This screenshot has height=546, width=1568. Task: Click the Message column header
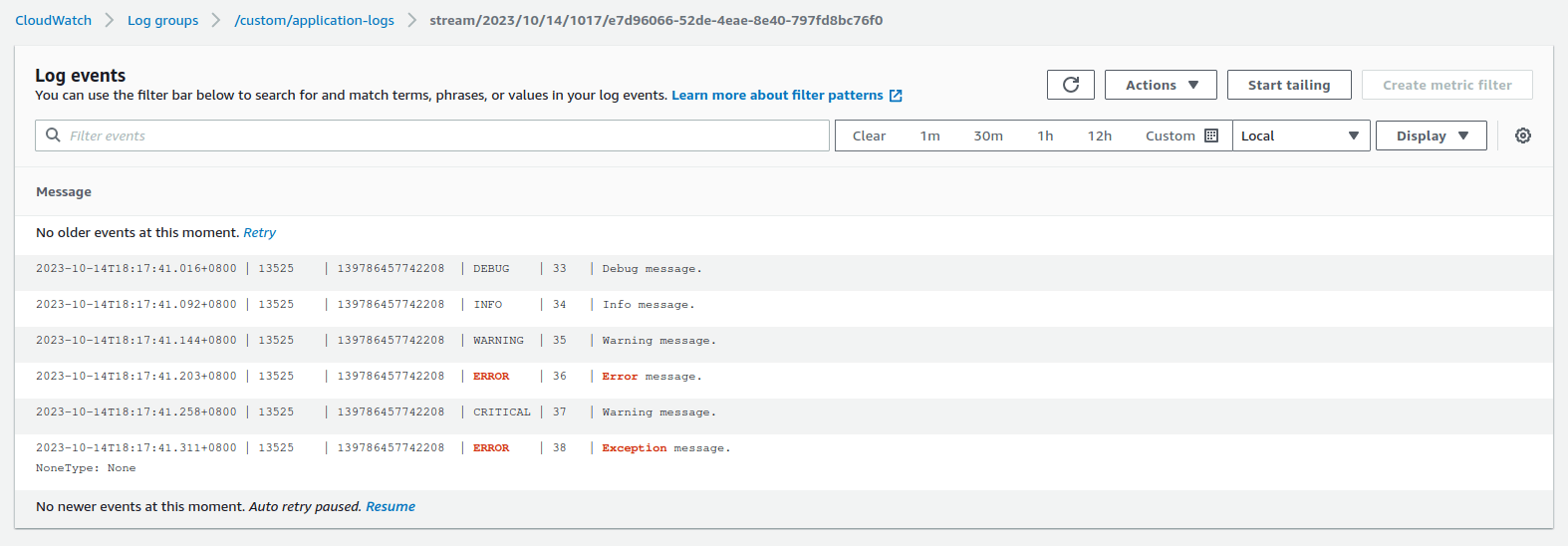[64, 191]
